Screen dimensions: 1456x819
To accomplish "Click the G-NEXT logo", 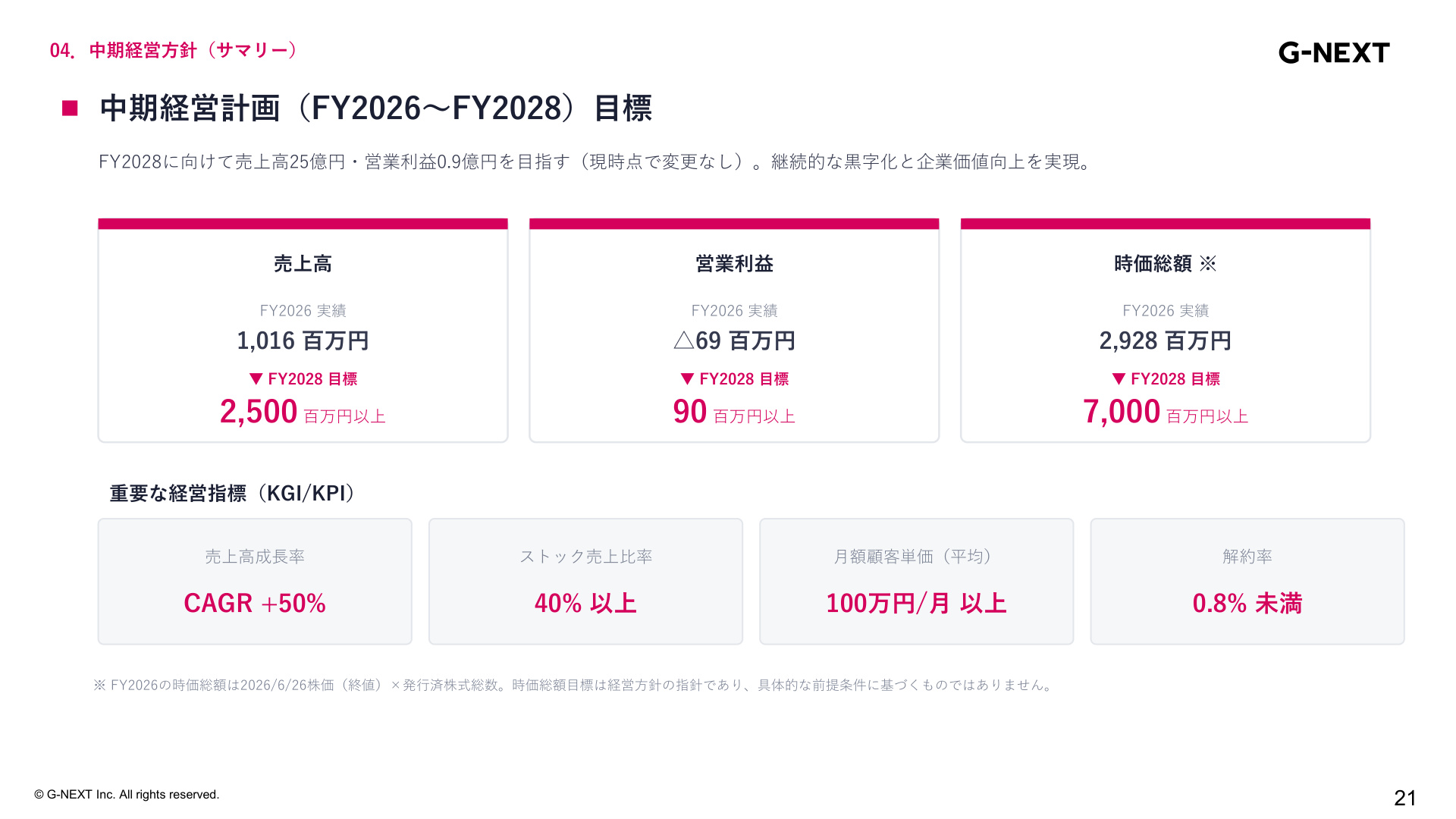I will tap(1334, 52).
